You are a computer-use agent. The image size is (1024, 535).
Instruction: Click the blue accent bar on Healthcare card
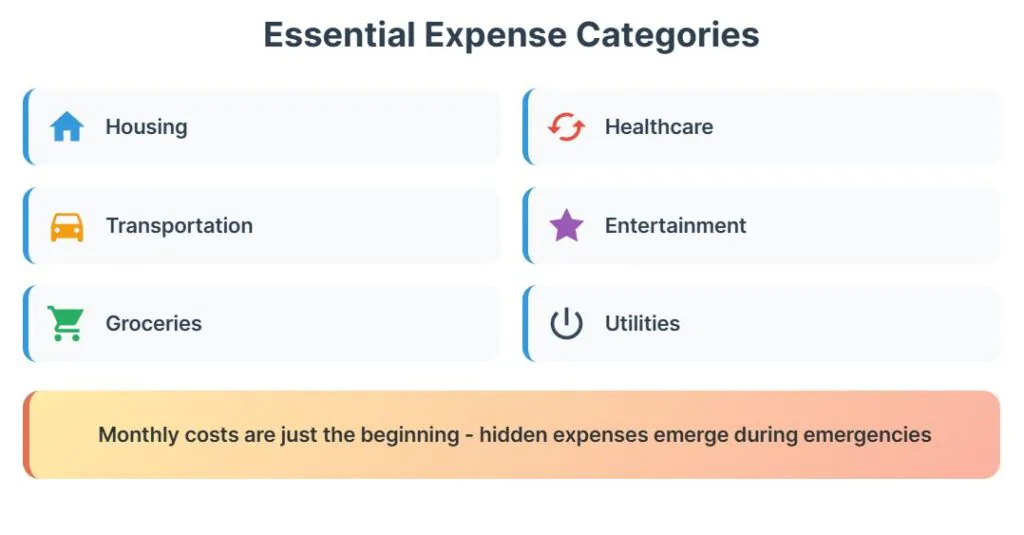(x=525, y=127)
